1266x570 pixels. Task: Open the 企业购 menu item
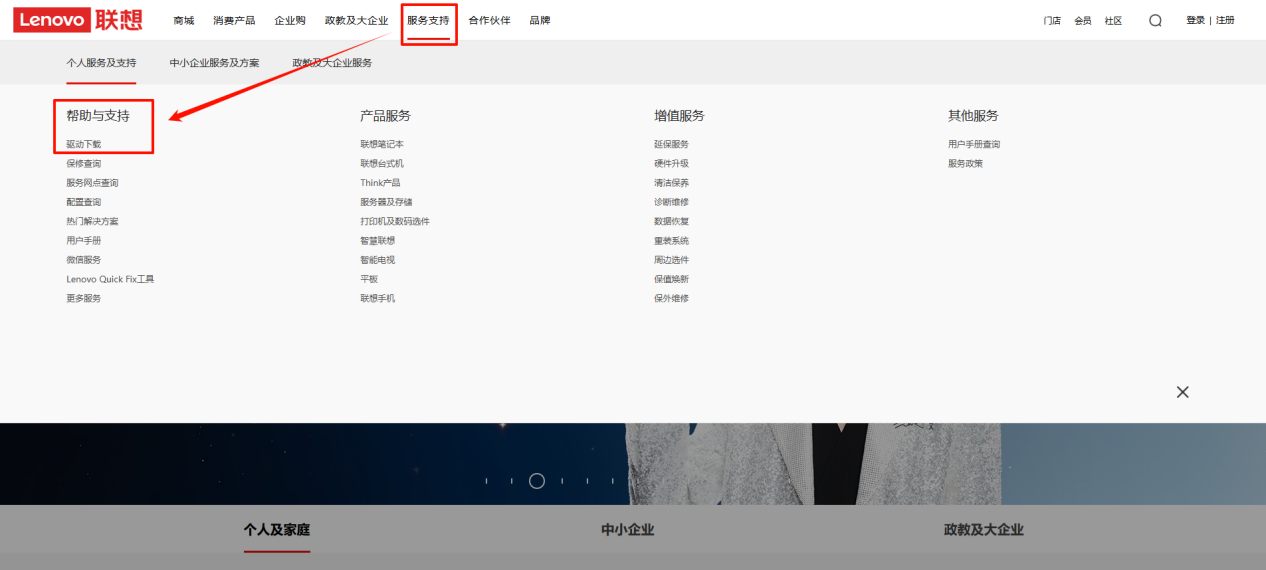(290, 20)
